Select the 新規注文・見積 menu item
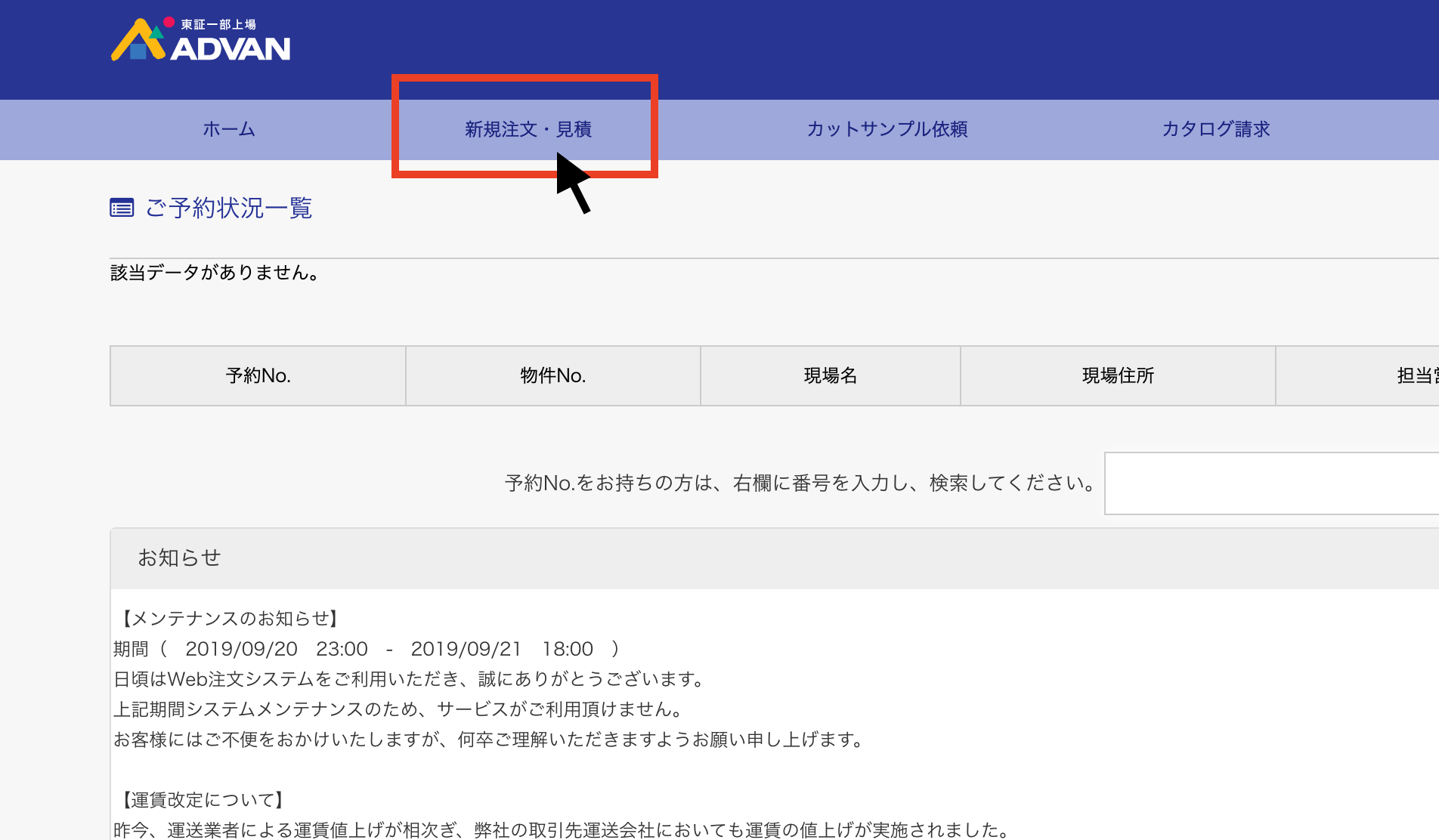This screenshot has width=1439, height=840. coord(528,129)
